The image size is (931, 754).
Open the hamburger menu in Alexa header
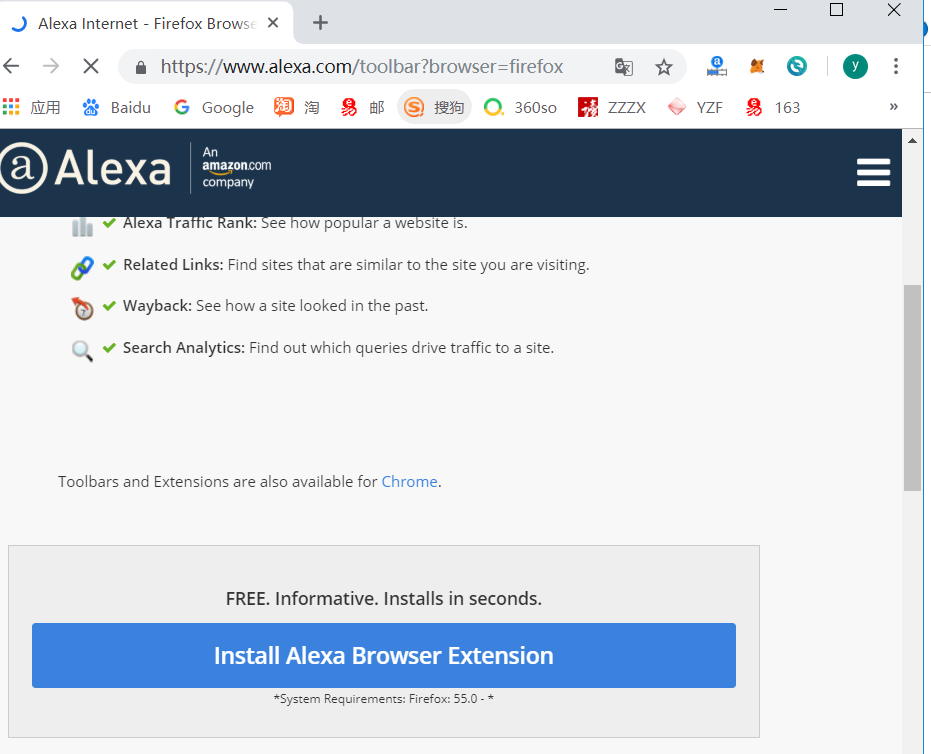[x=873, y=172]
